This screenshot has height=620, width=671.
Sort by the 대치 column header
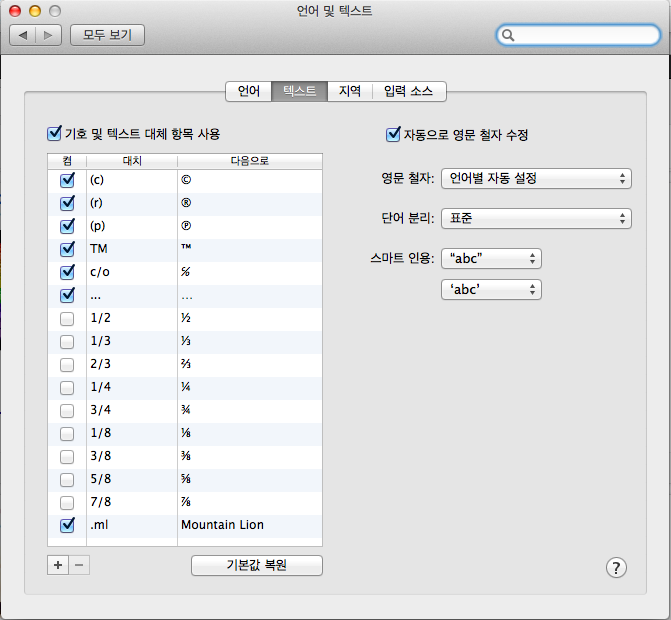point(132,161)
